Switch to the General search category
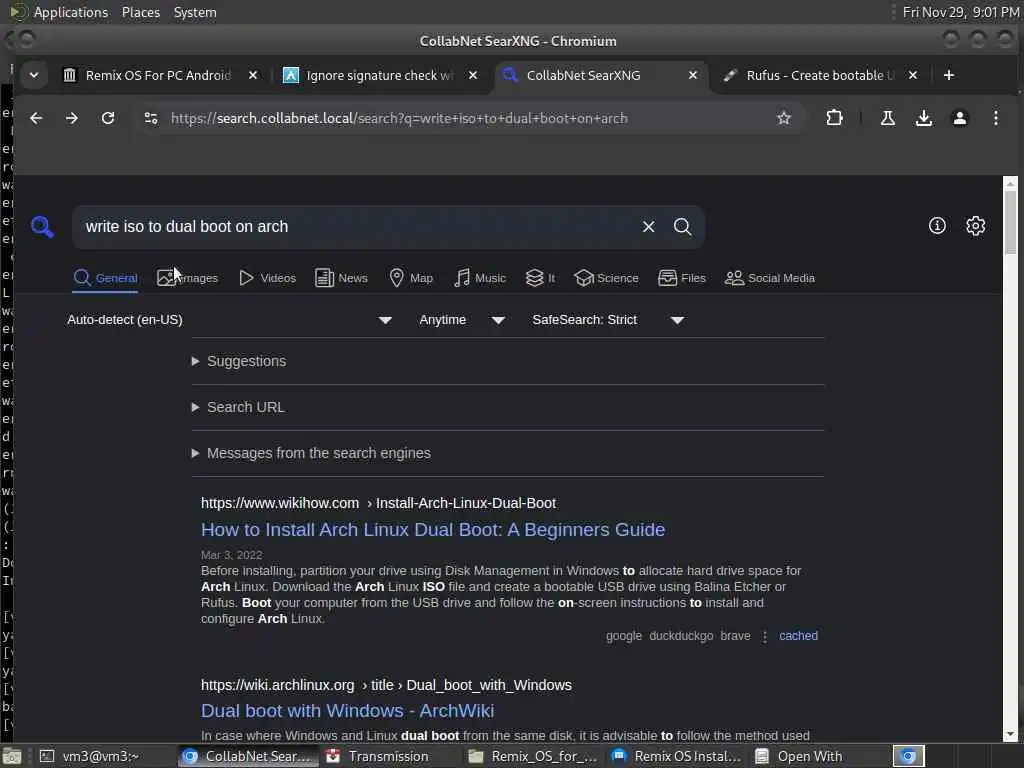Screen dimensions: 1024x768 105,278
